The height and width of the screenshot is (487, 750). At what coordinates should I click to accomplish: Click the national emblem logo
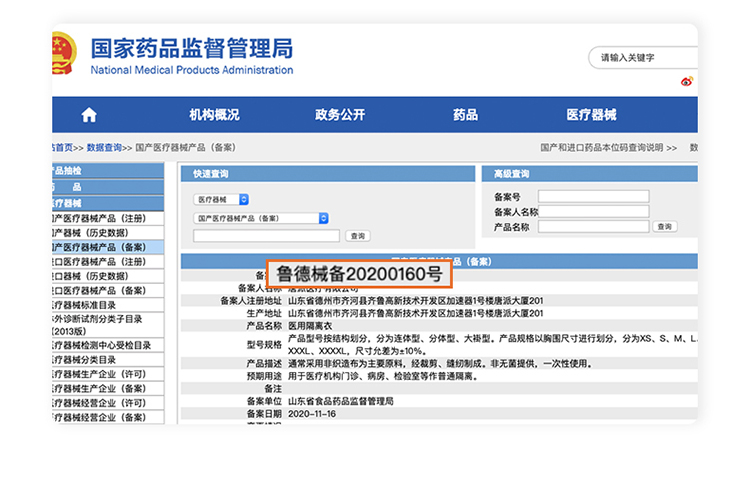(64, 53)
